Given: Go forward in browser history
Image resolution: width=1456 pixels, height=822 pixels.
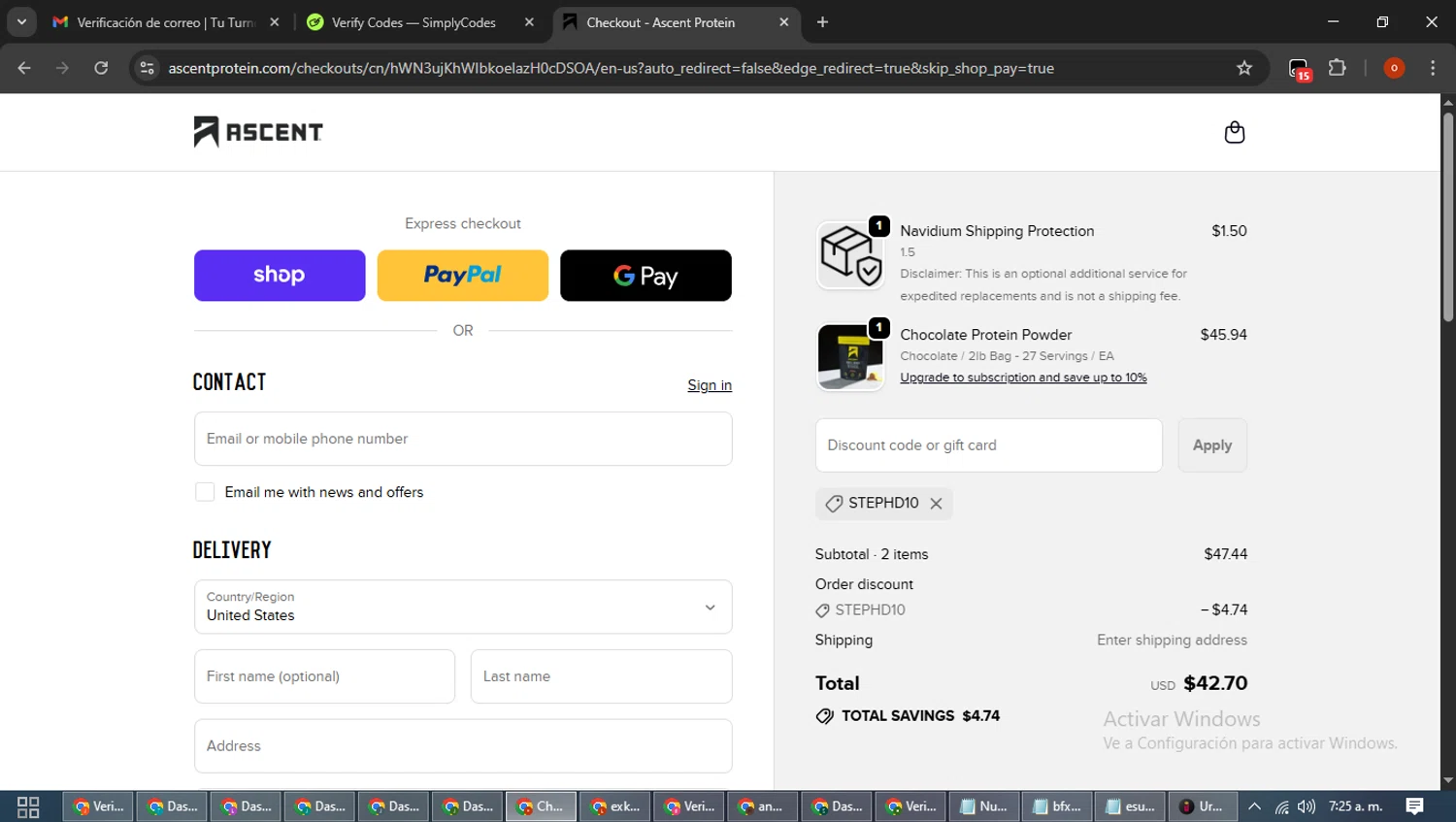Looking at the screenshot, I should (x=62, y=68).
